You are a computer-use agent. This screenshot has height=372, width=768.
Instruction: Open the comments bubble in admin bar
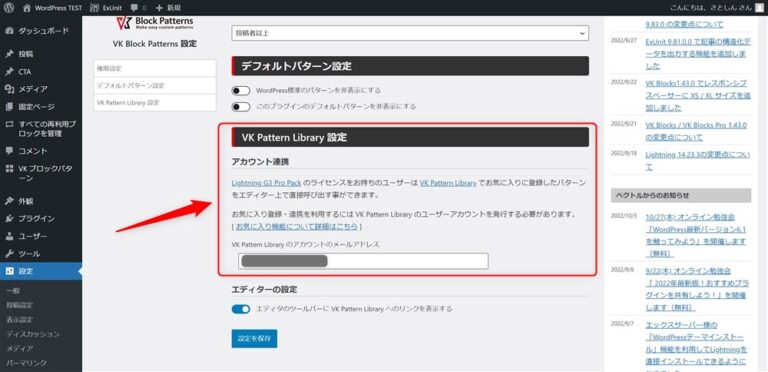[x=139, y=8]
